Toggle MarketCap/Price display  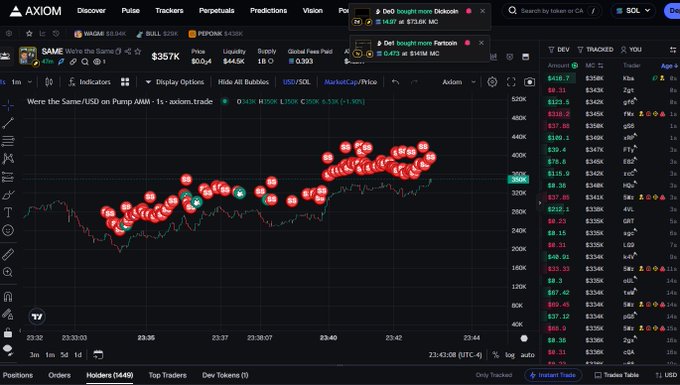point(350,82)
